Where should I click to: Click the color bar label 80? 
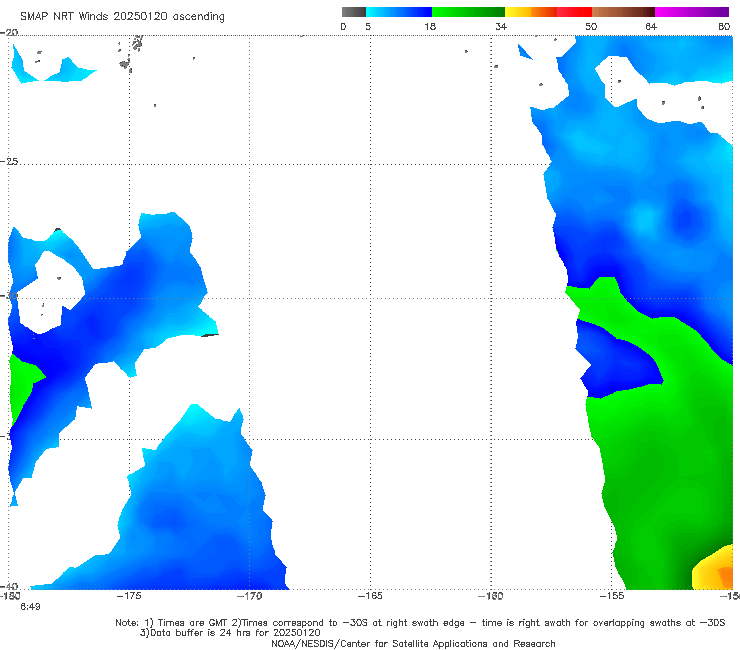[x=724, y=26]
